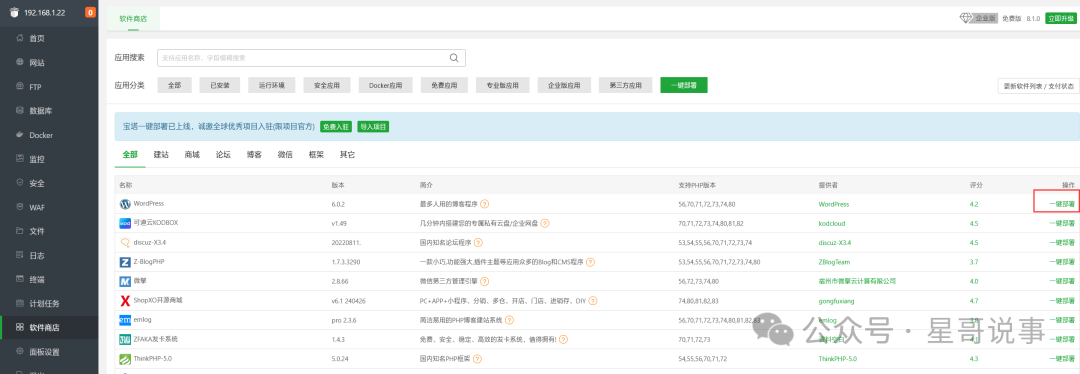1080x374 pixels.
Task: Select the 全部 category filter button
Action: (174, 85)
